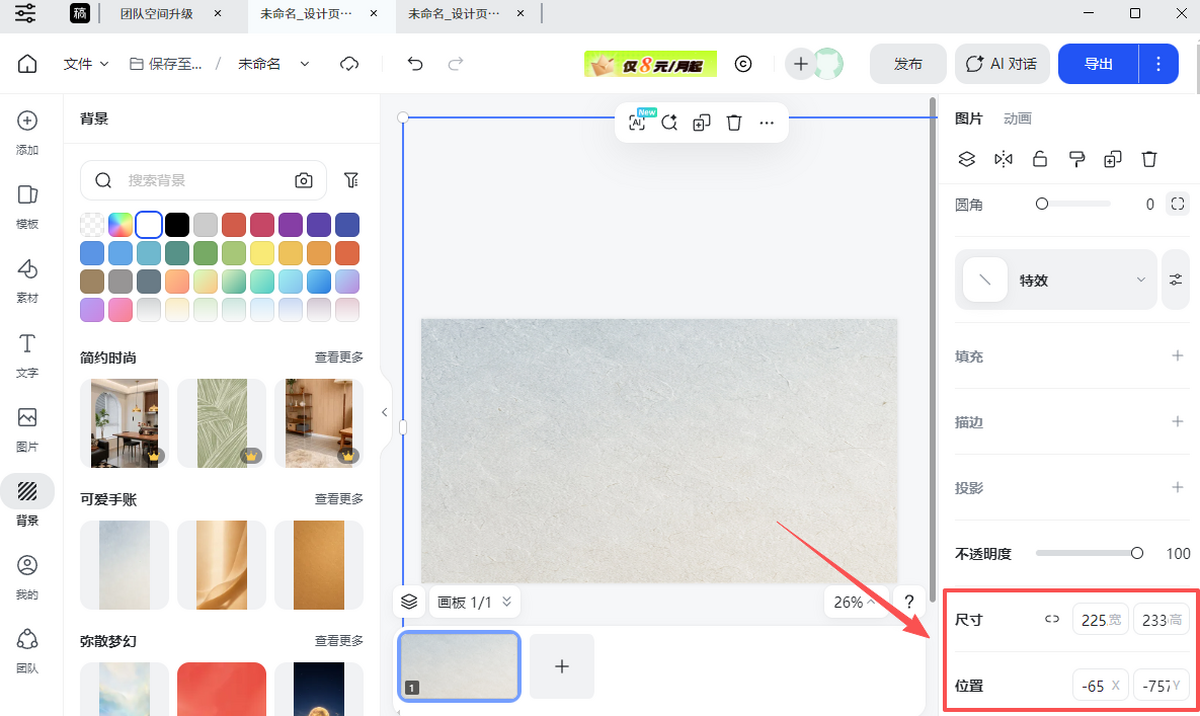Viewport: 1200px width, 716px height.
Task: Select the 图片 tab in right panel
Action: 969,118
